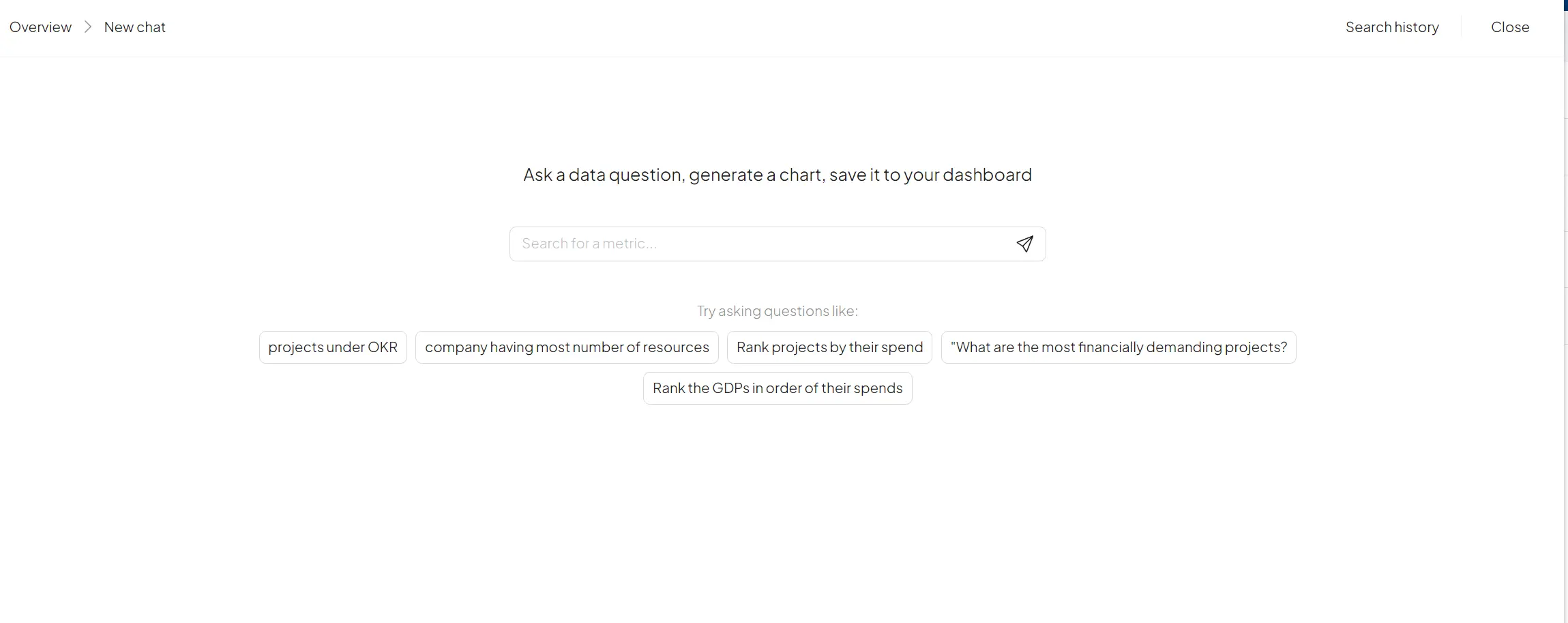Click empty header space right of New chat

coord(682,27)
